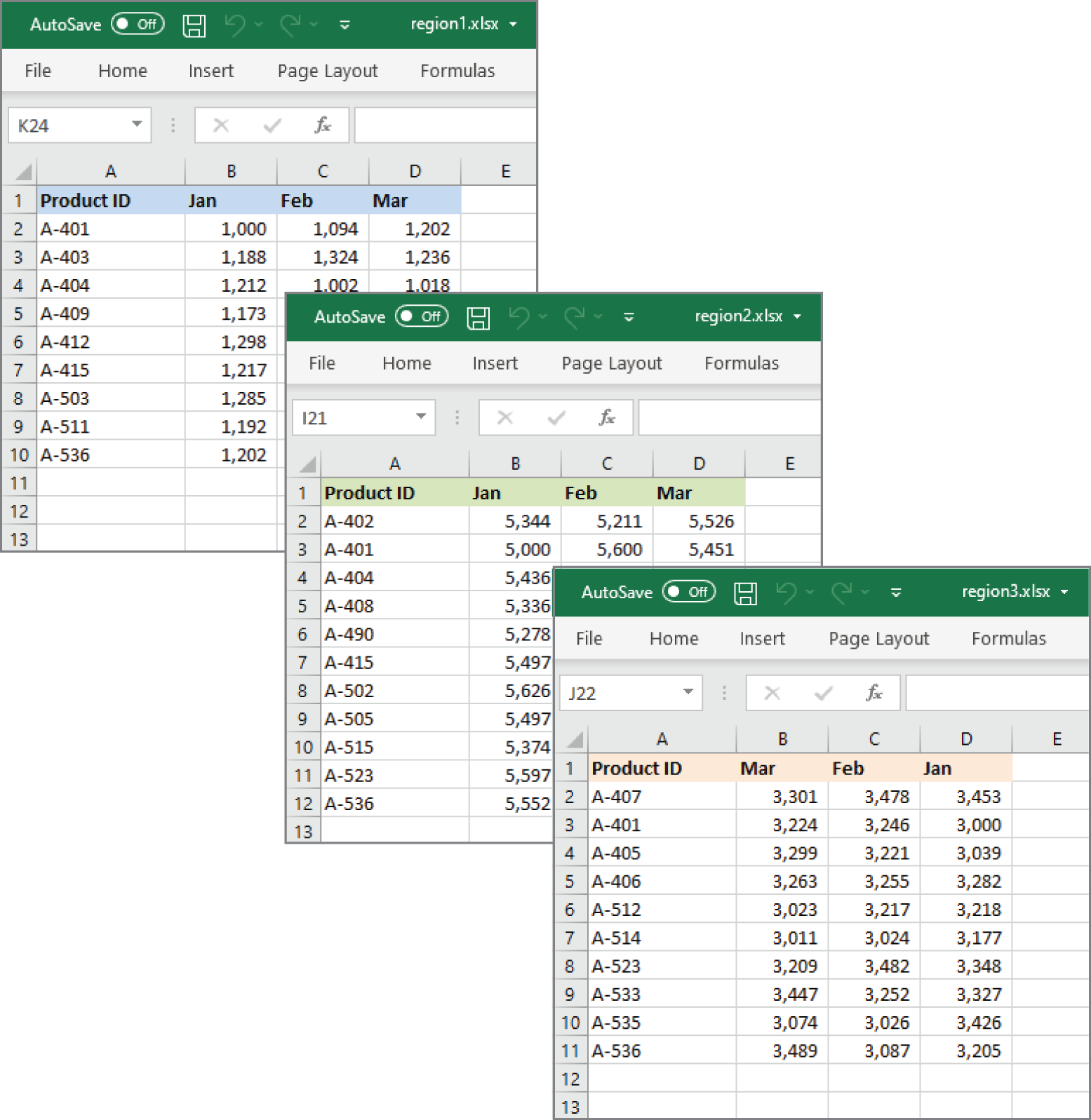Click Enter checkmark in region2.xlsx formula bar

pyautogui.click(x=556, y=418)
